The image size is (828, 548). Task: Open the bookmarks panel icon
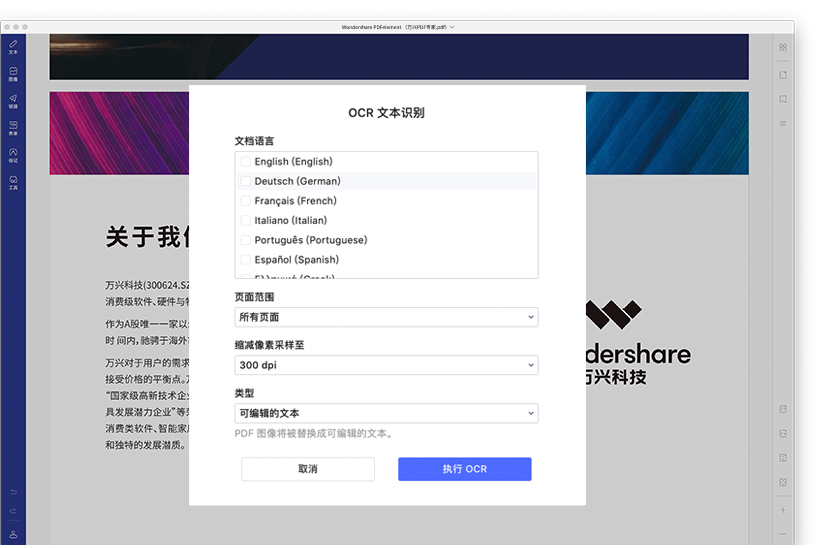(x=783, y=99)
